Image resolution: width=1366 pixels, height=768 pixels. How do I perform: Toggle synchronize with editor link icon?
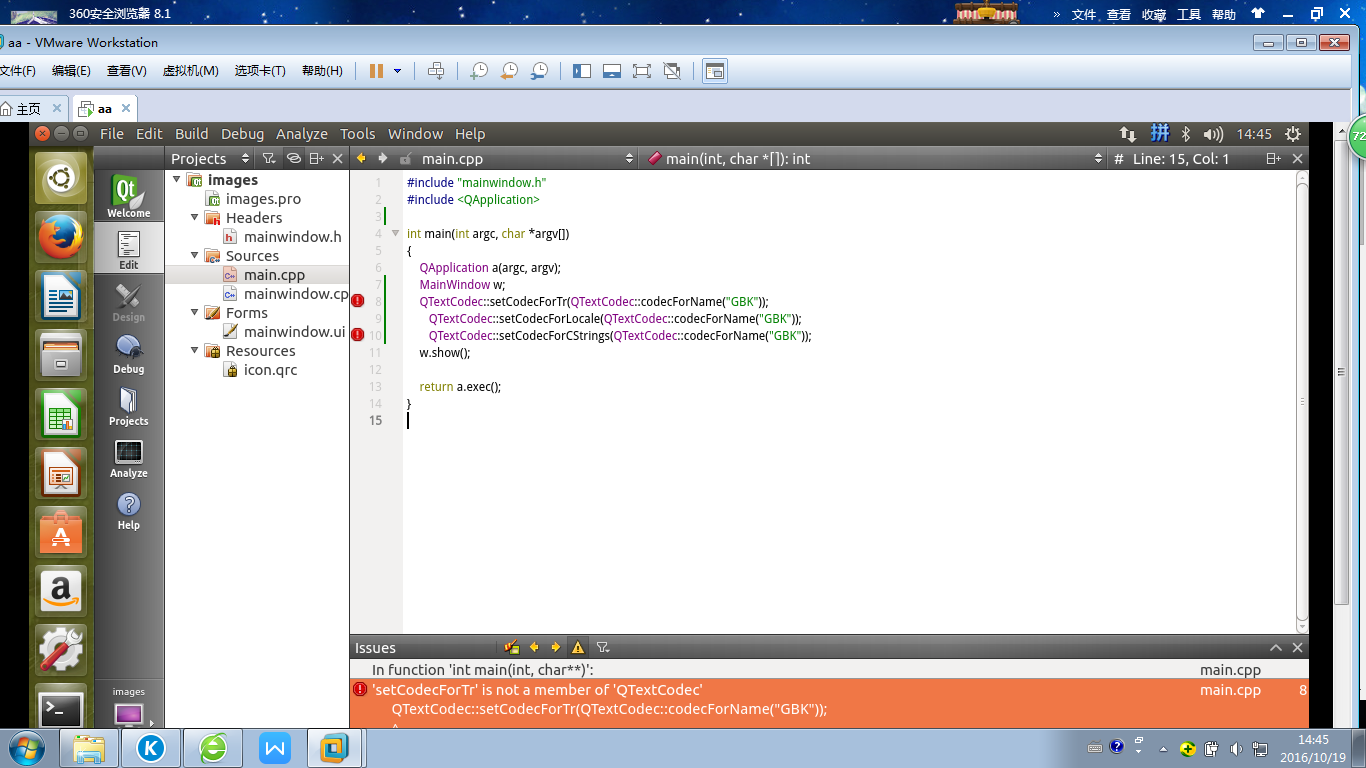pyautogui.click(x=293, y=158)
